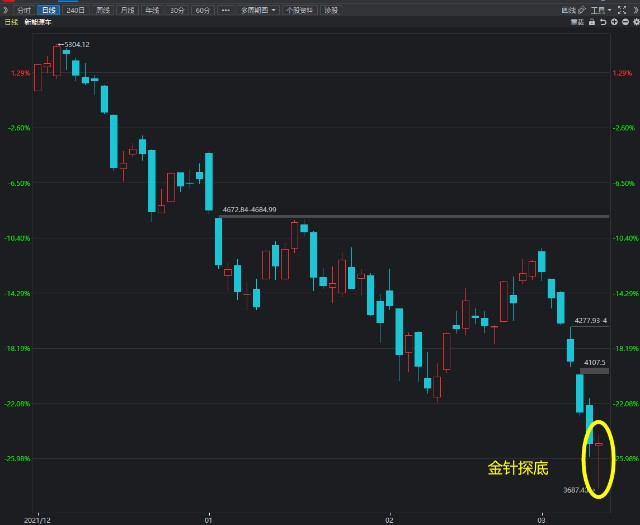
Task: Select the 周线 weekly period tab
Action: tap(102, 10)
